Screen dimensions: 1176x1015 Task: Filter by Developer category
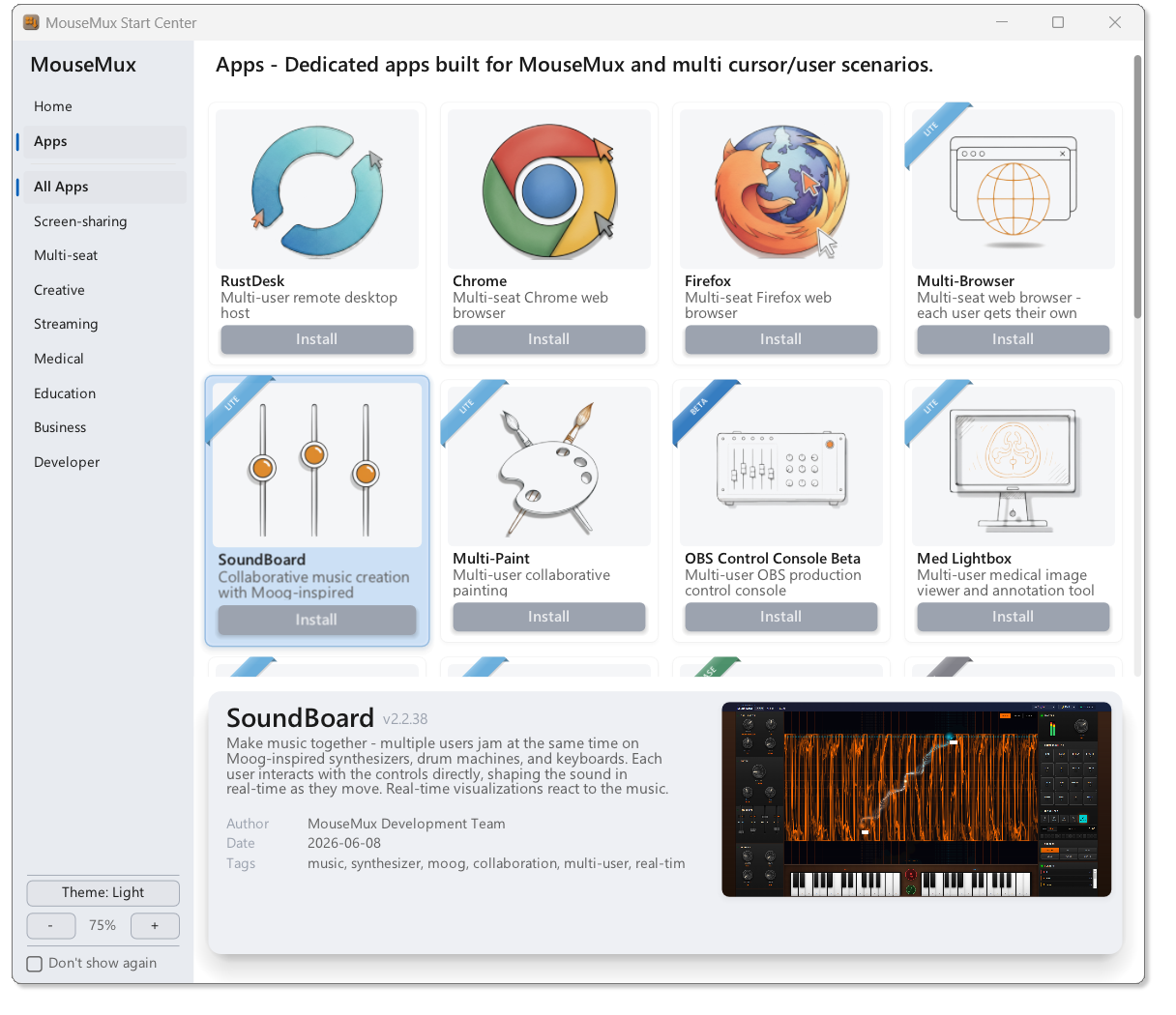pos(104,462)
